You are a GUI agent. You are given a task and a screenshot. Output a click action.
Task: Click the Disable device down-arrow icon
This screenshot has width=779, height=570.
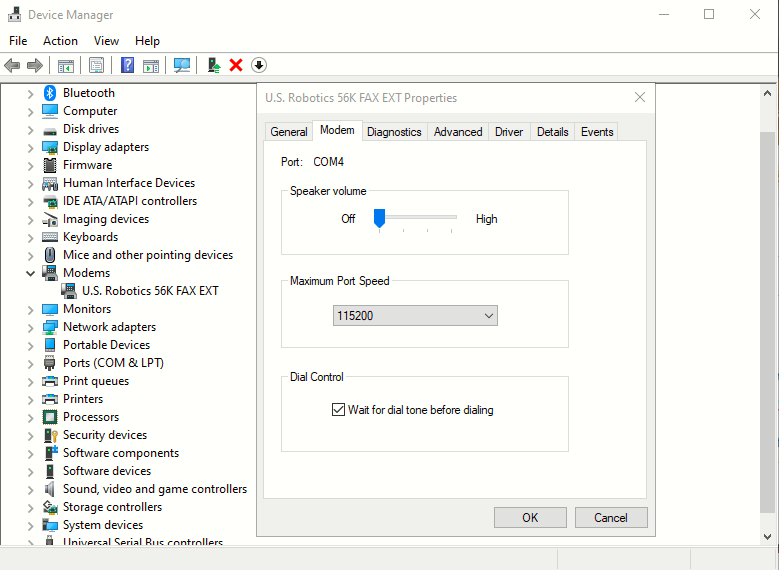tap(259, 65)
